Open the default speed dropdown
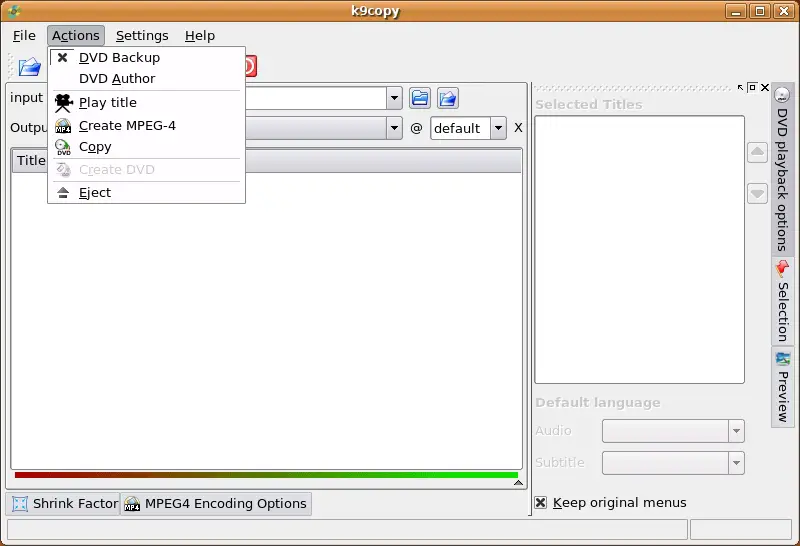800x546 pixels. tap(498, 128)
